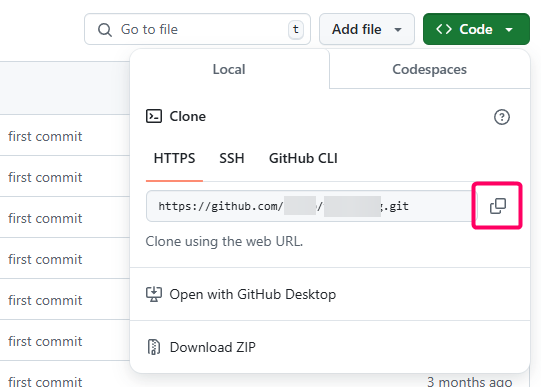Open with GitHub Desktop
Viewport: 541px width, 387px height.
pyautogui.click(x=330, y=294)
